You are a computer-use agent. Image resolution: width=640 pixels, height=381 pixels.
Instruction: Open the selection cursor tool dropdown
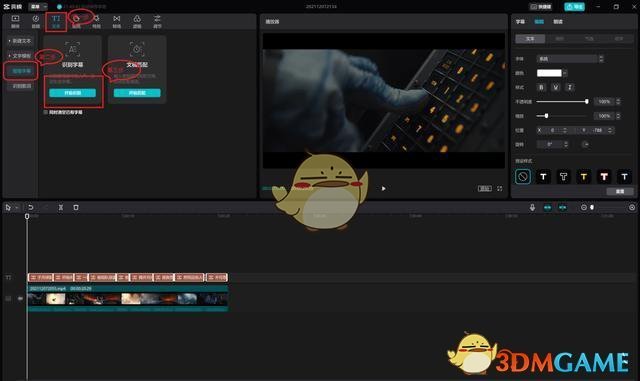tap(17, 207)
